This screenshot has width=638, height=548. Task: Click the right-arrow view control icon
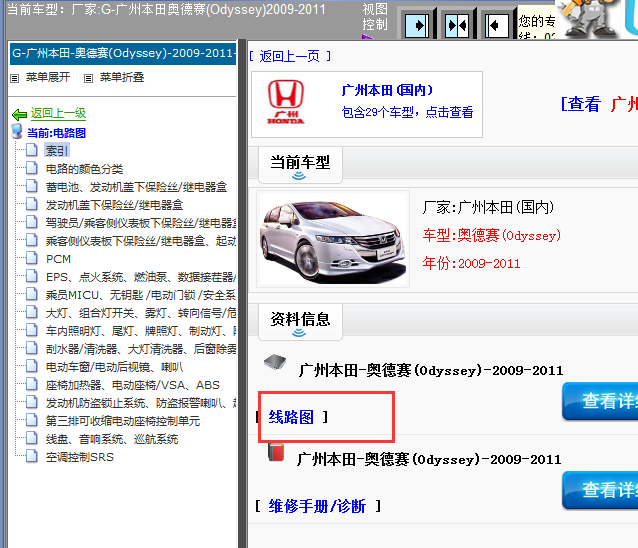click(x=417, y=25)
